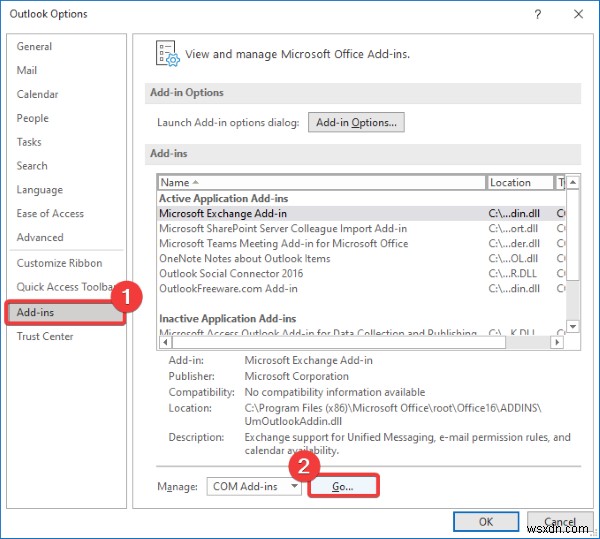
Task: Select Microsoft Teams Meeting Add-in row
Action: point(361,243)
